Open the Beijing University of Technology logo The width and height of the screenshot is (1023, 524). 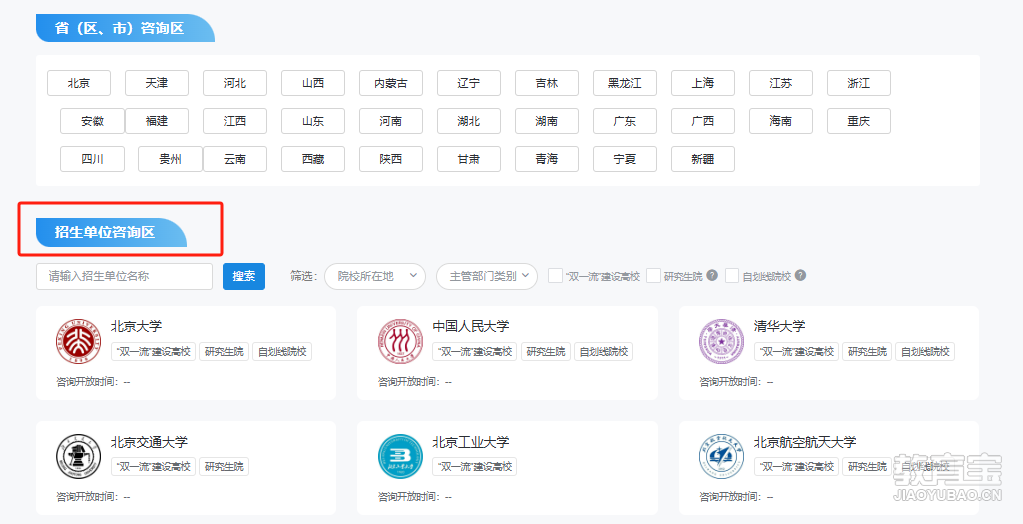tap(400, 456)
